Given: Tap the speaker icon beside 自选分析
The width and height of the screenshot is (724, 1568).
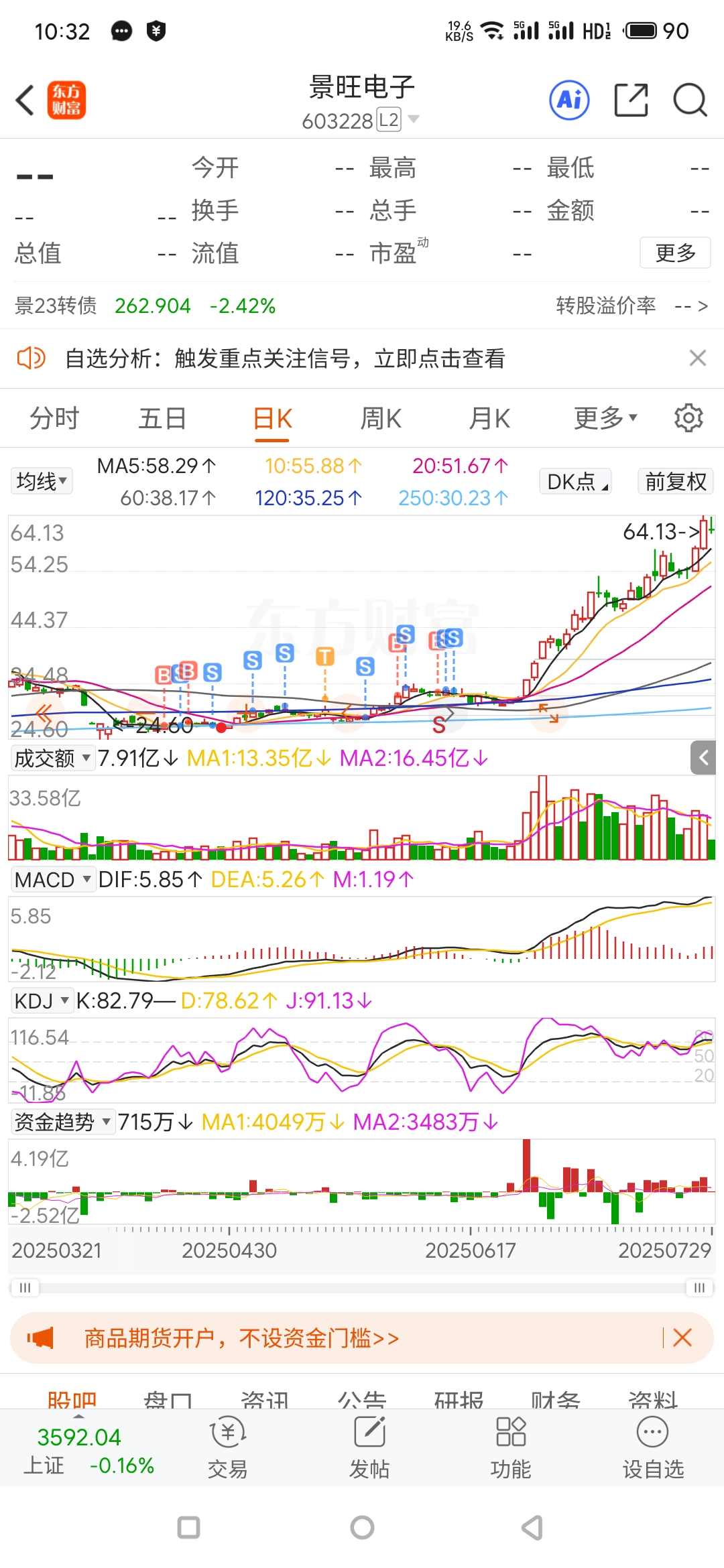Looking at the screenshot, I should pyautogui.click(x=31, y=358).
